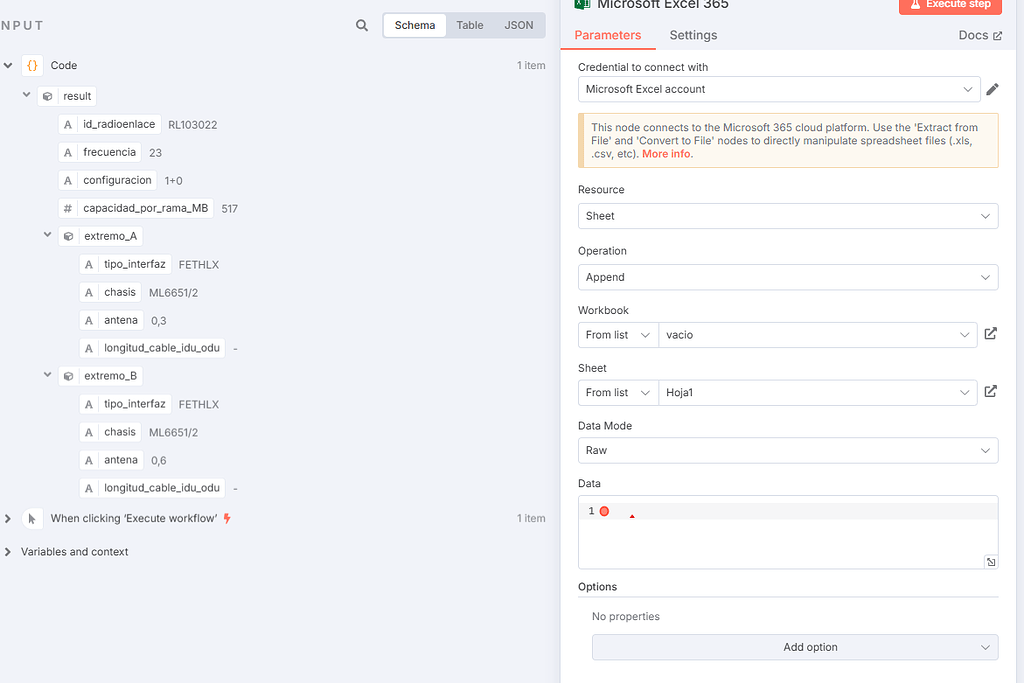This screenshot has width=1024, height=683.
Task: Switch input view to Table
Action: [x=470, y=26]
